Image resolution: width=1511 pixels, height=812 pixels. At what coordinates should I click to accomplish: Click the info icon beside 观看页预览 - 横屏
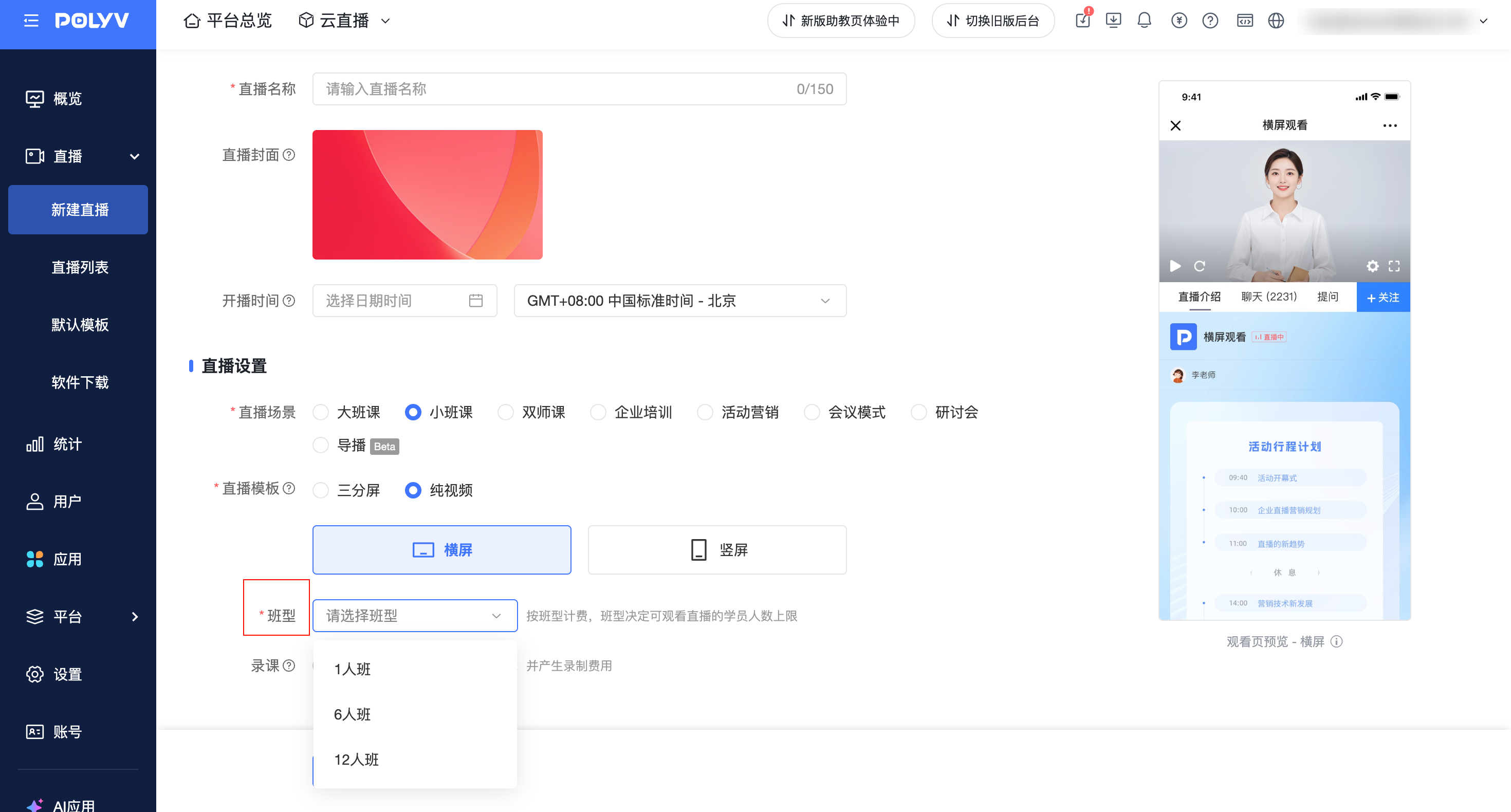coord(1336,641)
